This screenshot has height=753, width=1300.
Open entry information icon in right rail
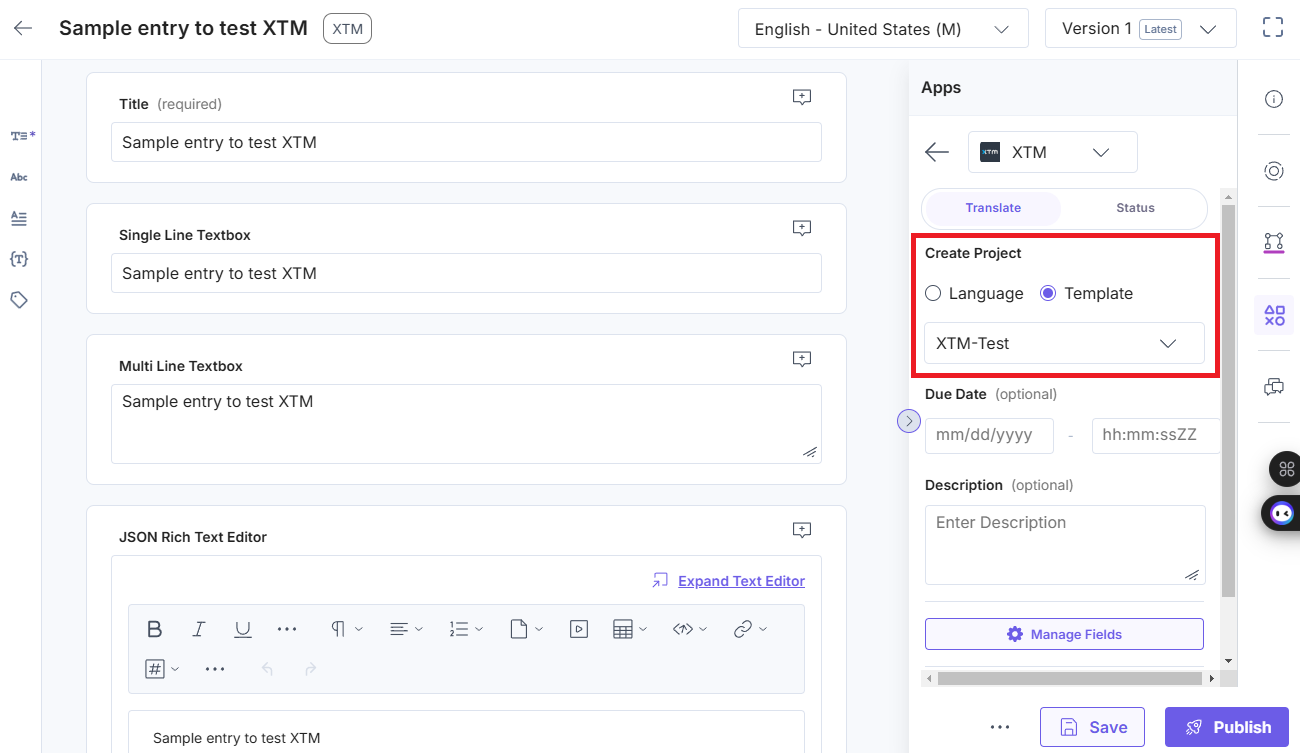tap(1274, 99)
